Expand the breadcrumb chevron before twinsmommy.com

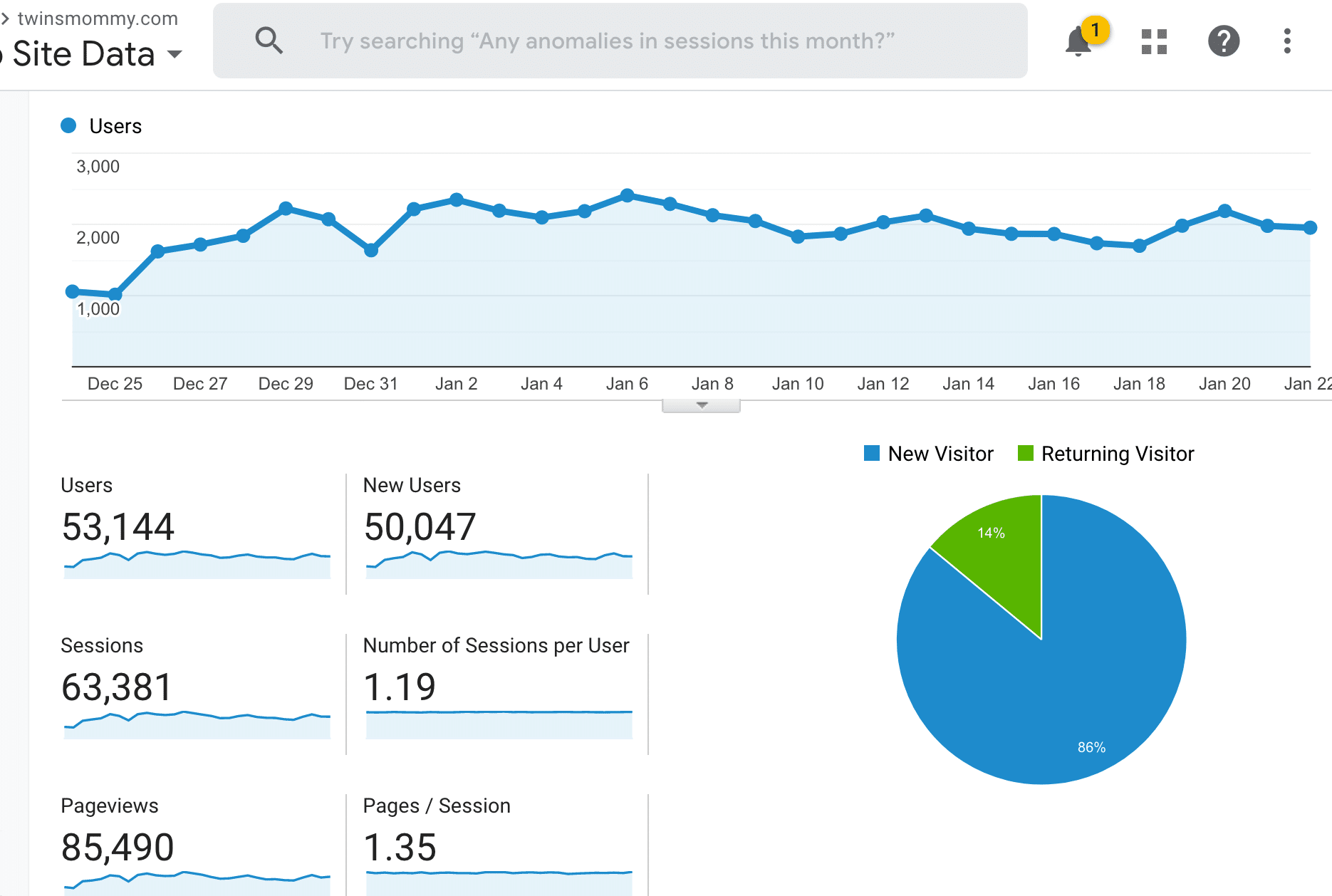click(6, 18)
